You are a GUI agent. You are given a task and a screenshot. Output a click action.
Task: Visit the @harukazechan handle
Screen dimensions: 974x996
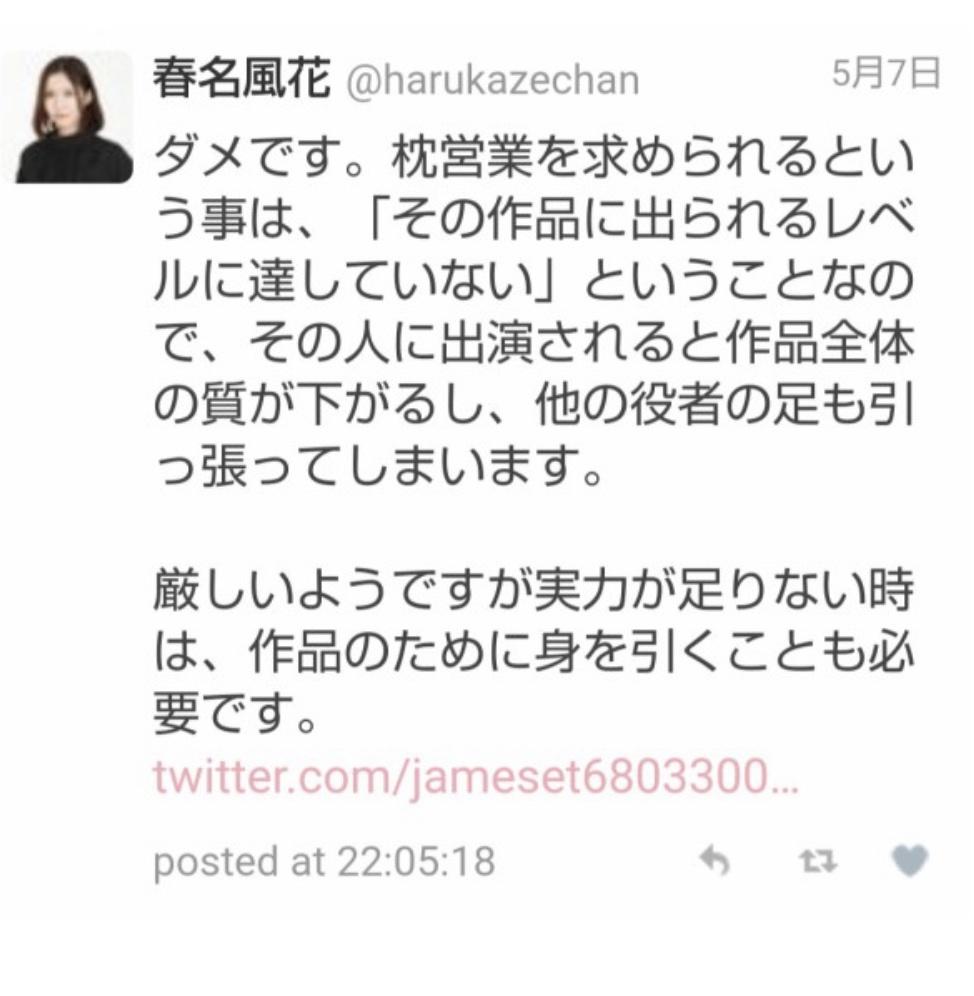492,81
